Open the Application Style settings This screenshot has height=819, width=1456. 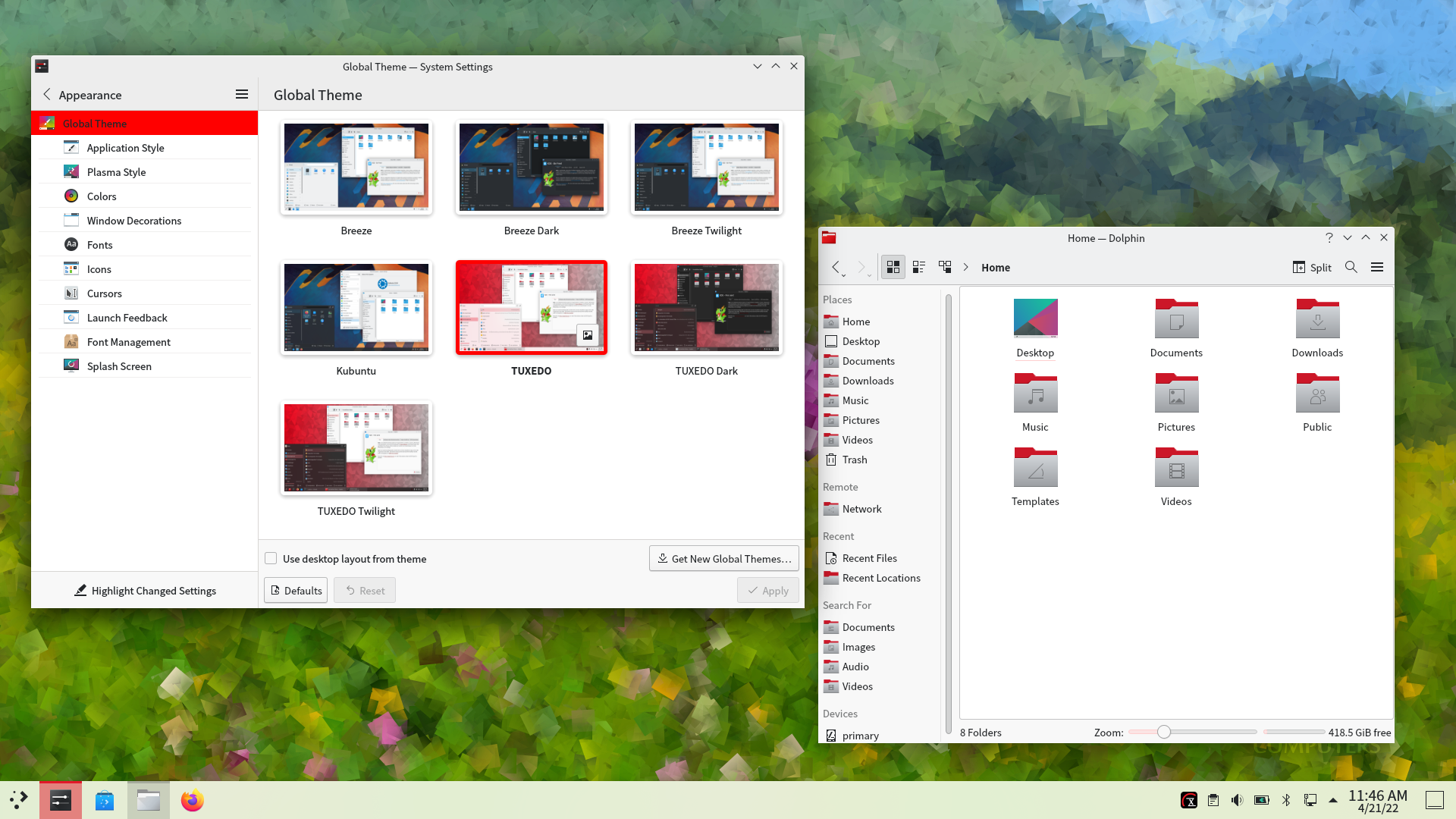tap(145, 148)
